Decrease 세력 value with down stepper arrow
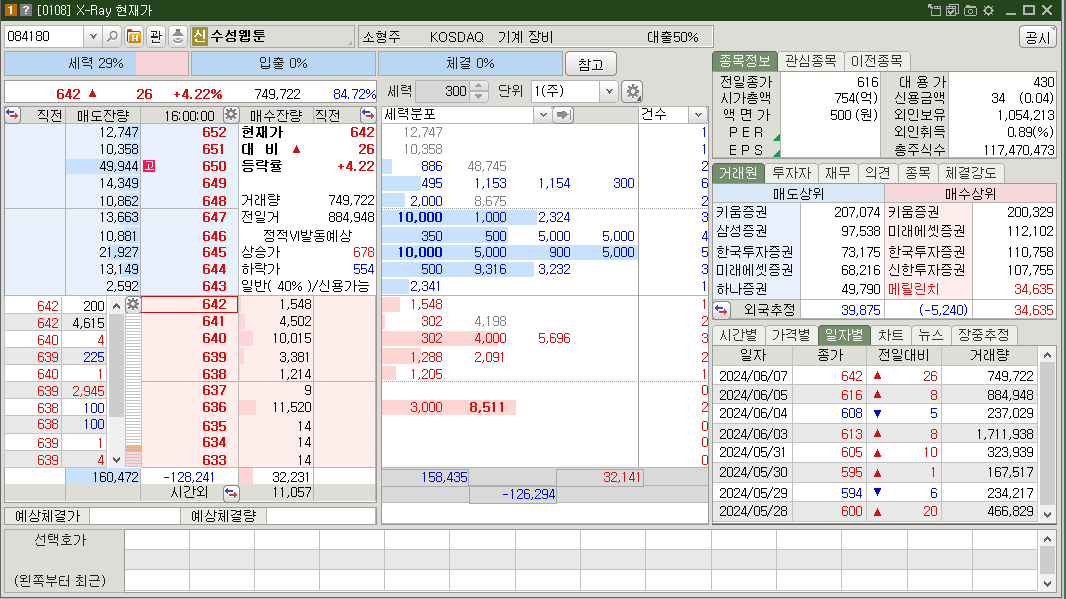 tap(479, 96)
